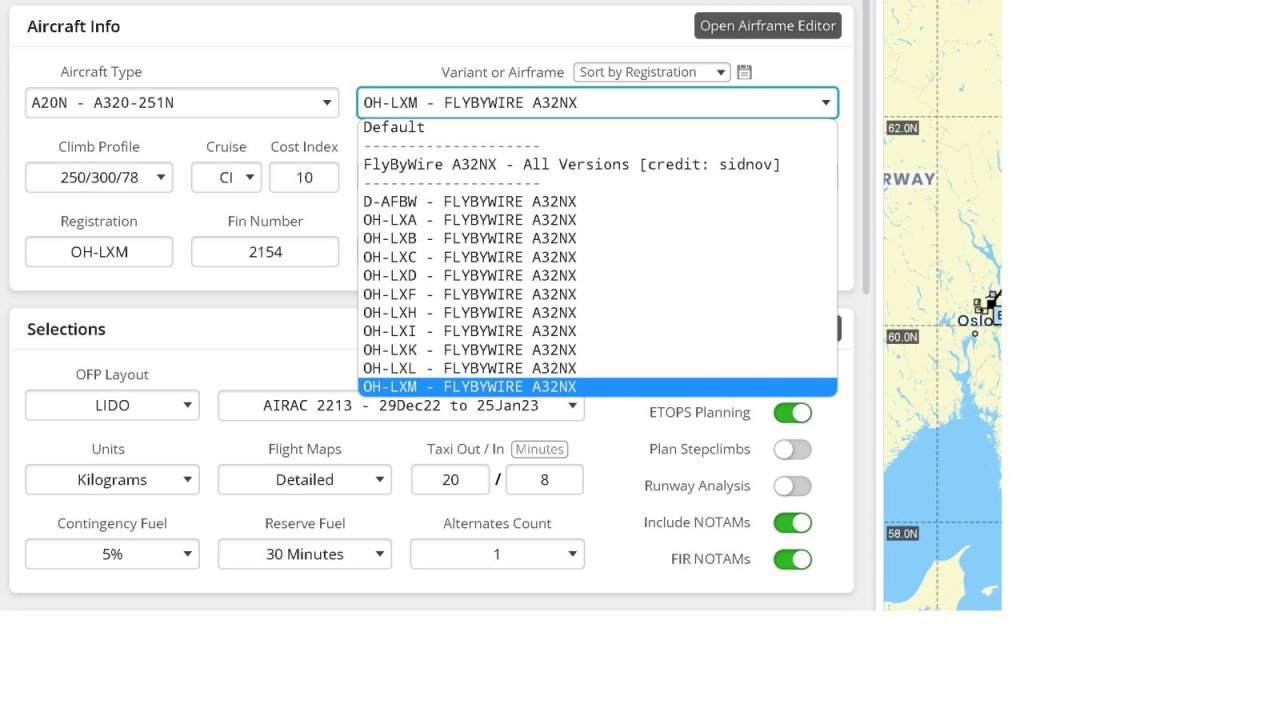This screenshot has width=1280, height=720.
Task: Choose OH-LXI - FLYBYWIRE A32NX airframe
Action: (598, 331)
